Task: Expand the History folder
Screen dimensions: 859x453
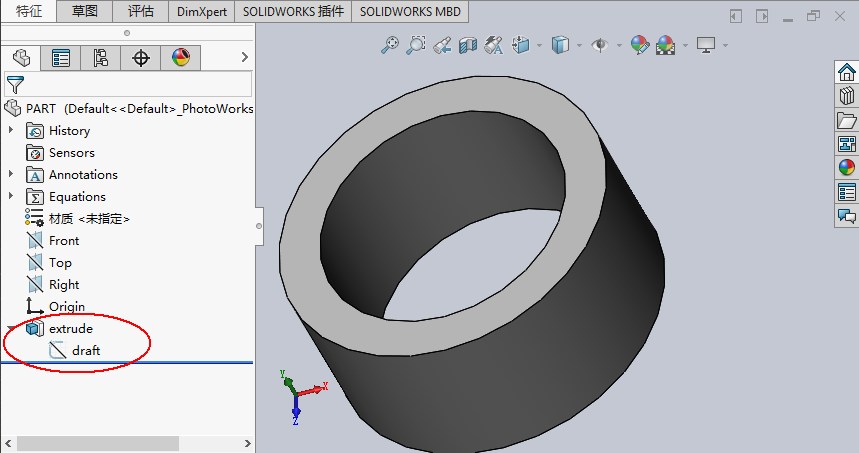Action: [x=10, y=130]
